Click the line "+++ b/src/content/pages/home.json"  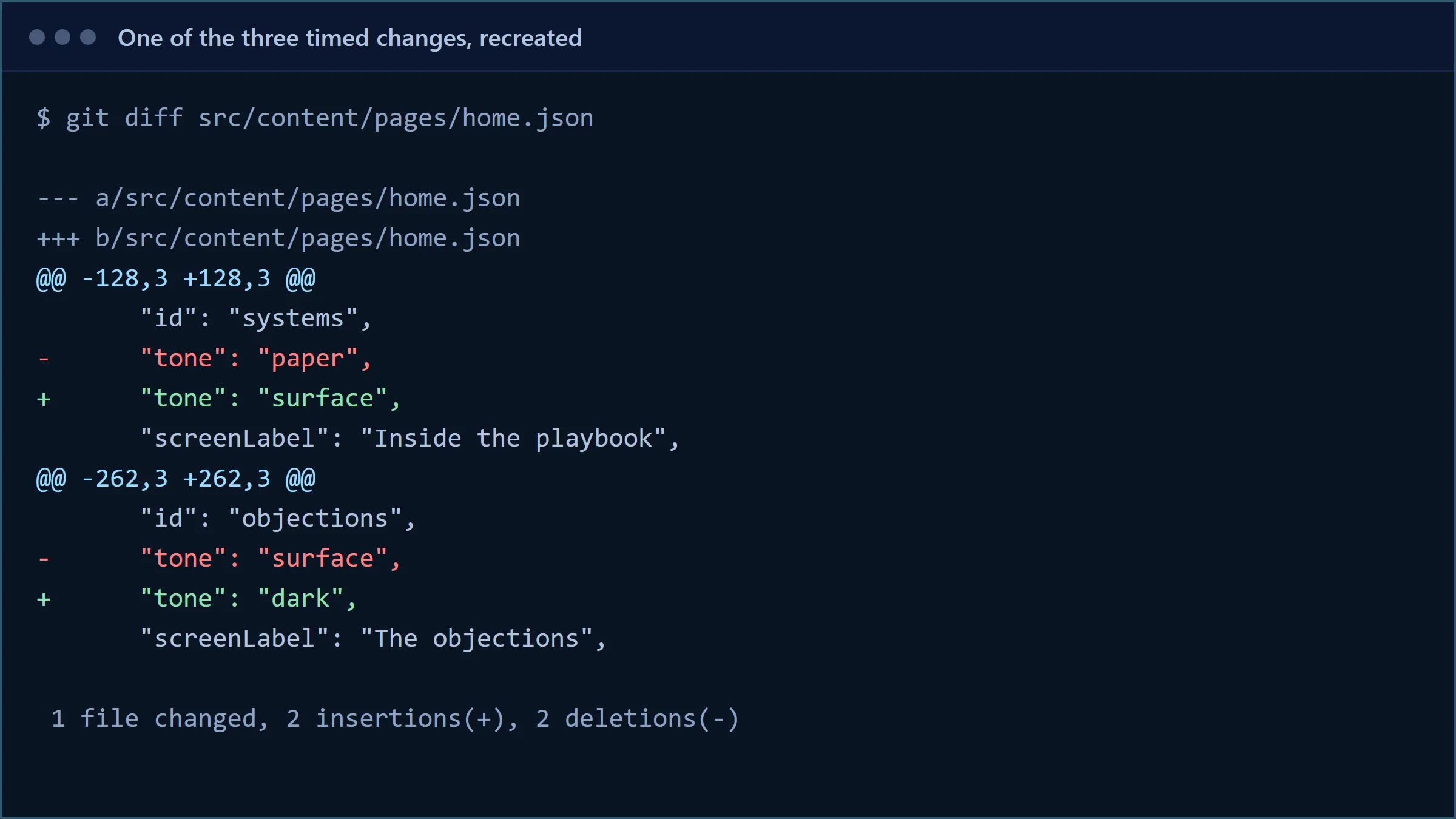pos(278,238)
